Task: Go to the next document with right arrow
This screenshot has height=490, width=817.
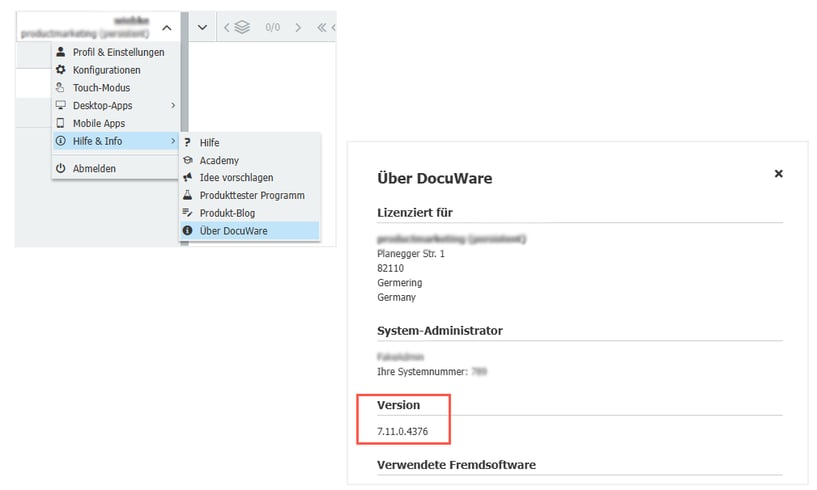Action: pos(298,28)
